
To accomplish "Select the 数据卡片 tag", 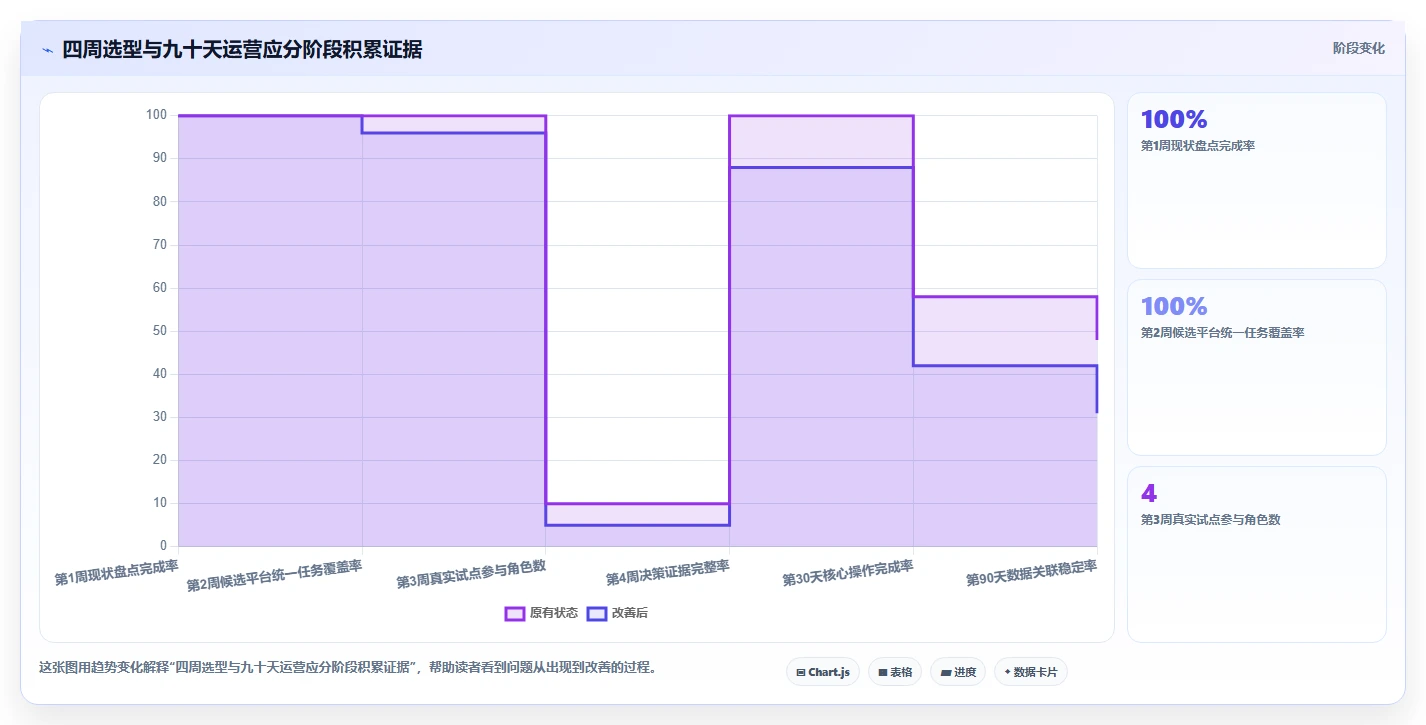I will pyautogui.click(x=1031, y=672).
